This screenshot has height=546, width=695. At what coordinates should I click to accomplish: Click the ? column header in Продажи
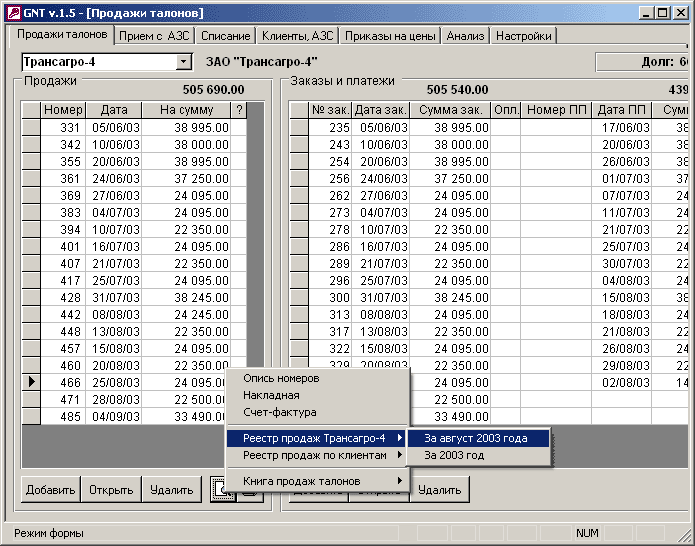239,109
